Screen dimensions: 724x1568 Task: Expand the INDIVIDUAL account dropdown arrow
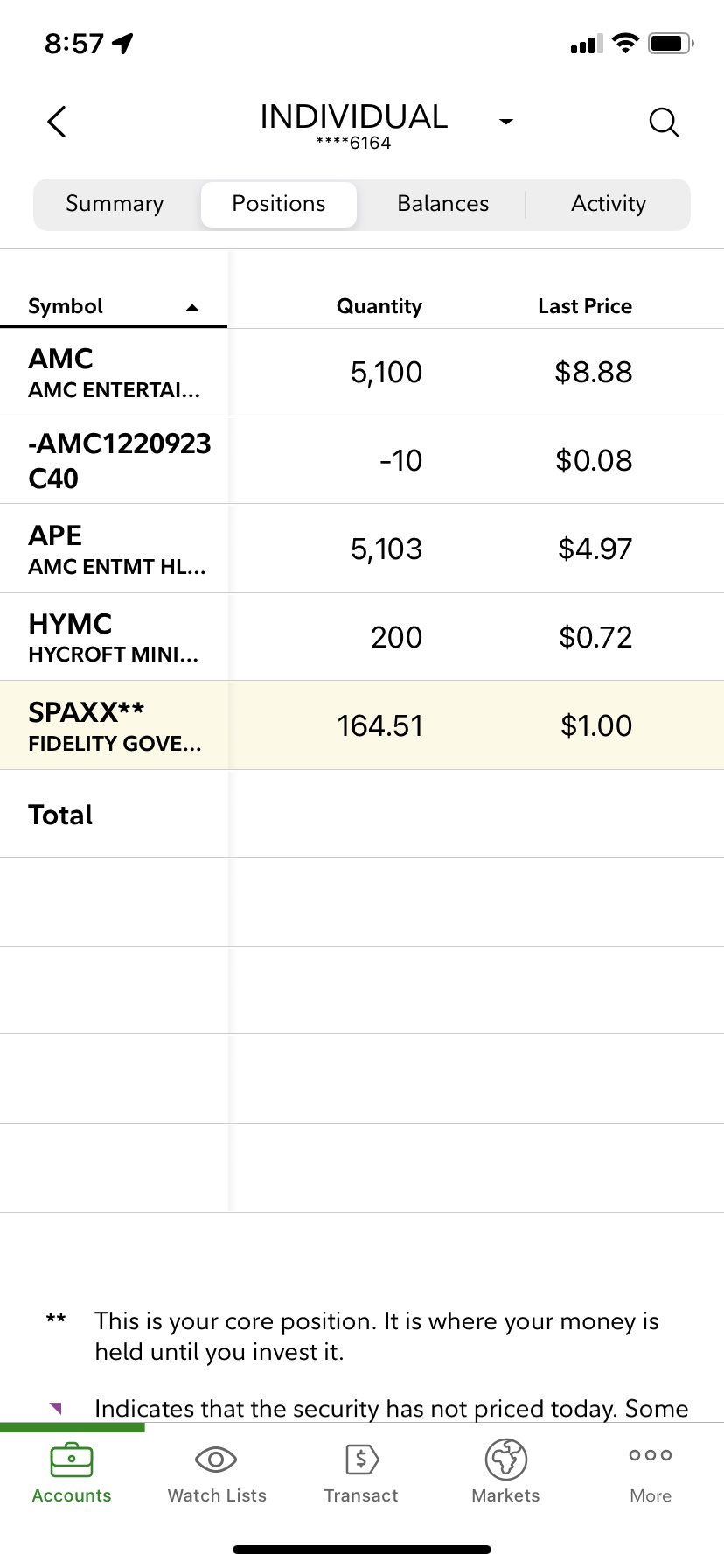coord(505,122)
